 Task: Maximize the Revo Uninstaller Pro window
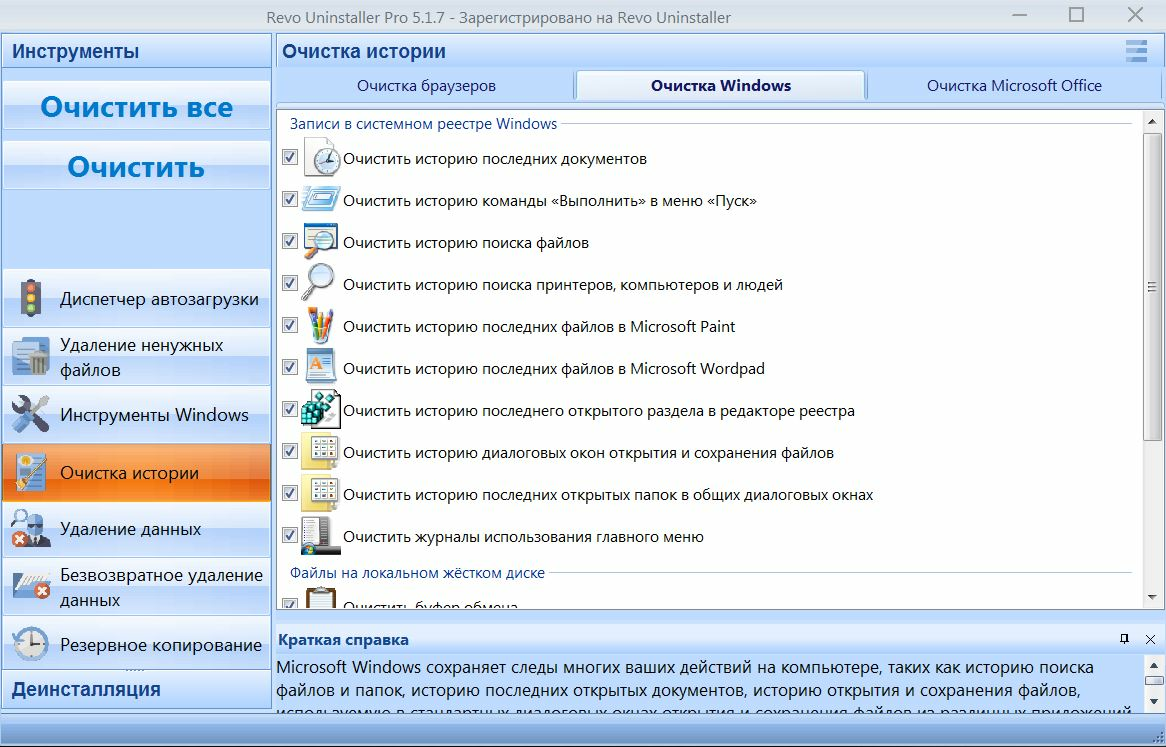1076,14
